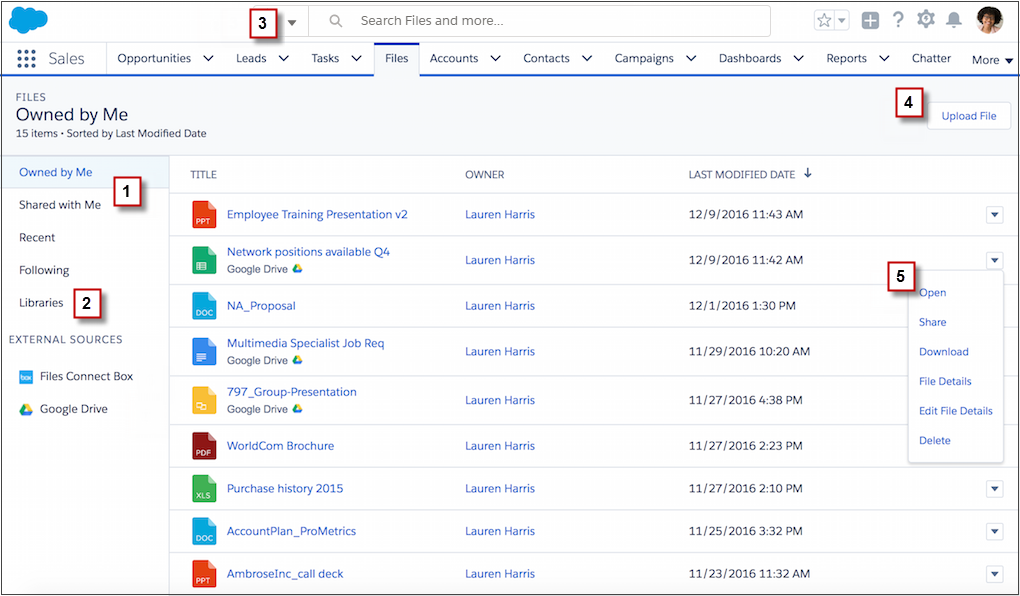Expand the Opportunities tab chevron

click(208, 59)
